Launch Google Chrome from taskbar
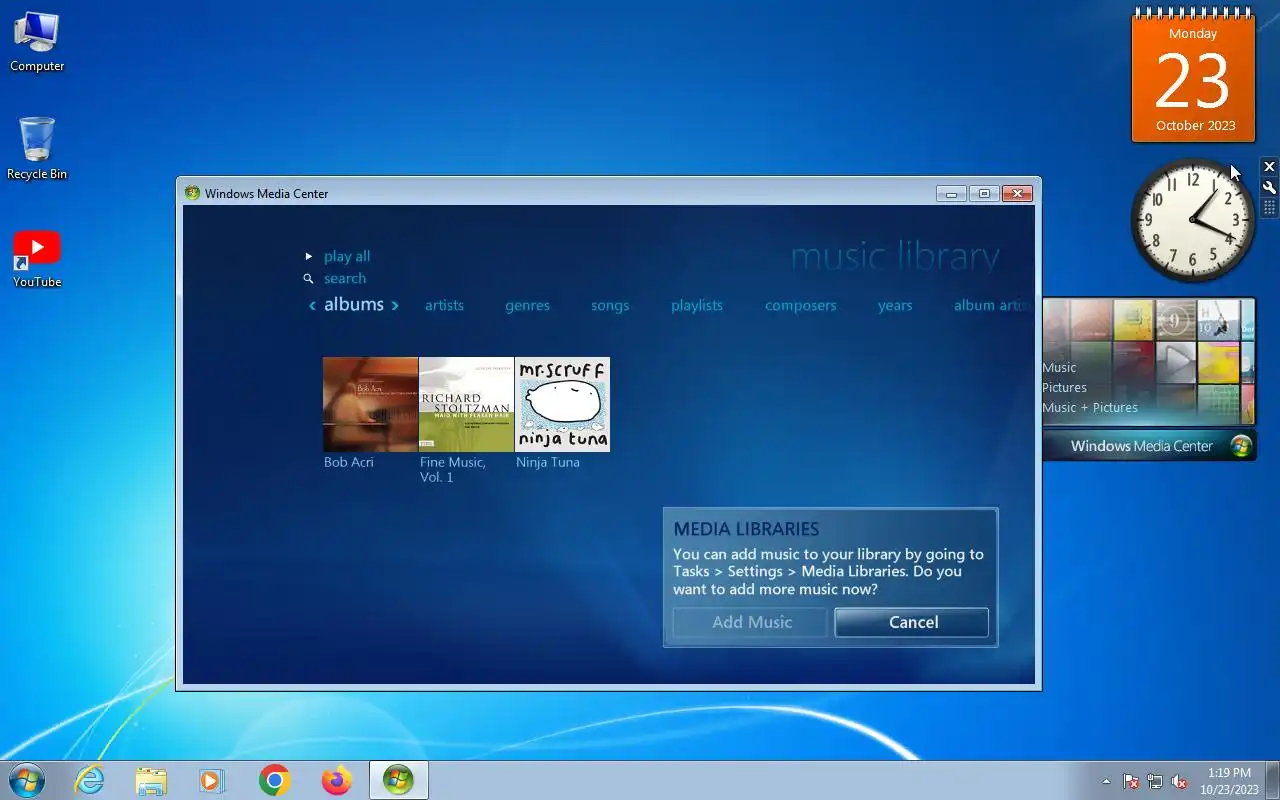Viewport: 1280px width, 800px height. pos(274,780)
